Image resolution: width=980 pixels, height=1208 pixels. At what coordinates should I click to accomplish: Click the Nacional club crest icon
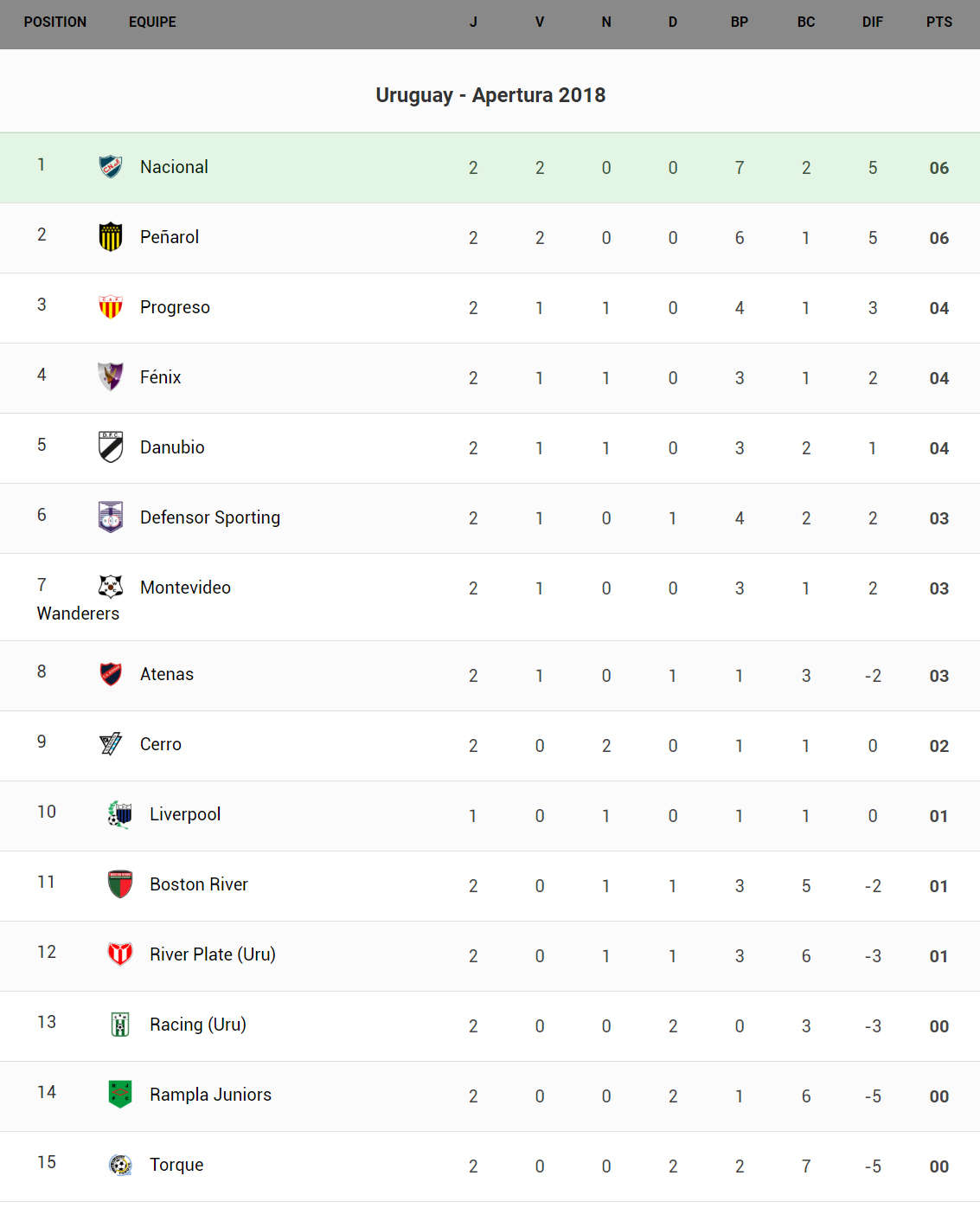tap(111, 166)
